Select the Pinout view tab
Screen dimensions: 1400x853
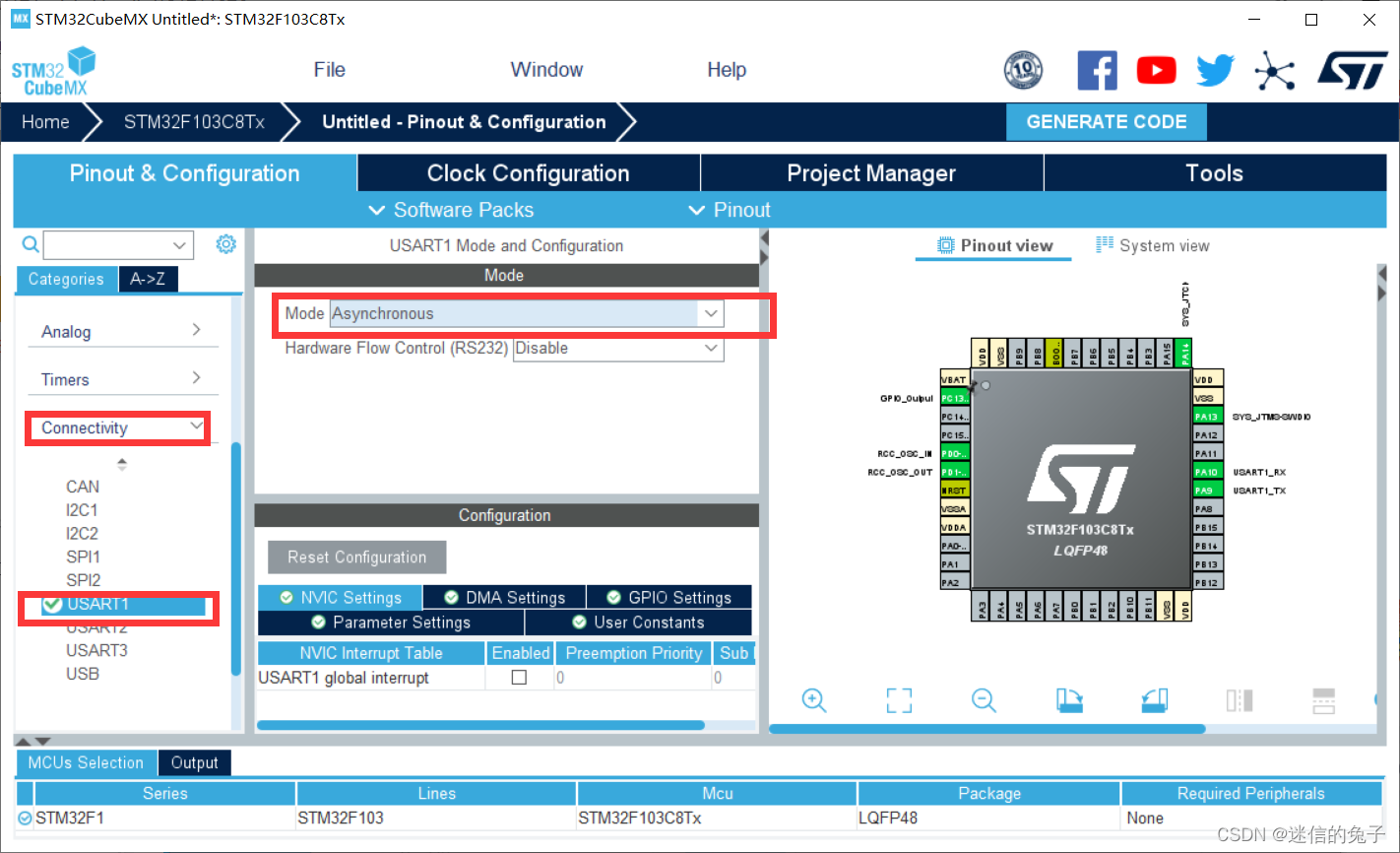(994, 245)
